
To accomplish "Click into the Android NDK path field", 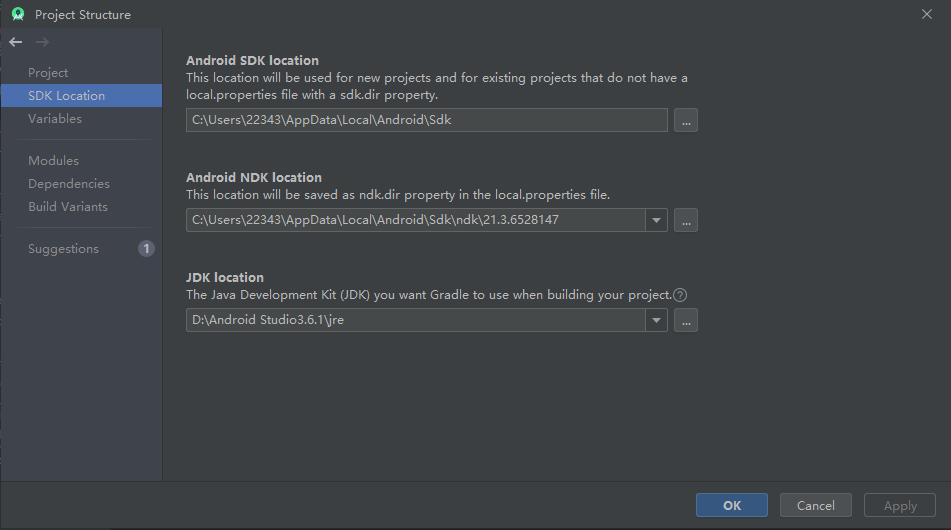I will point(415,220).
